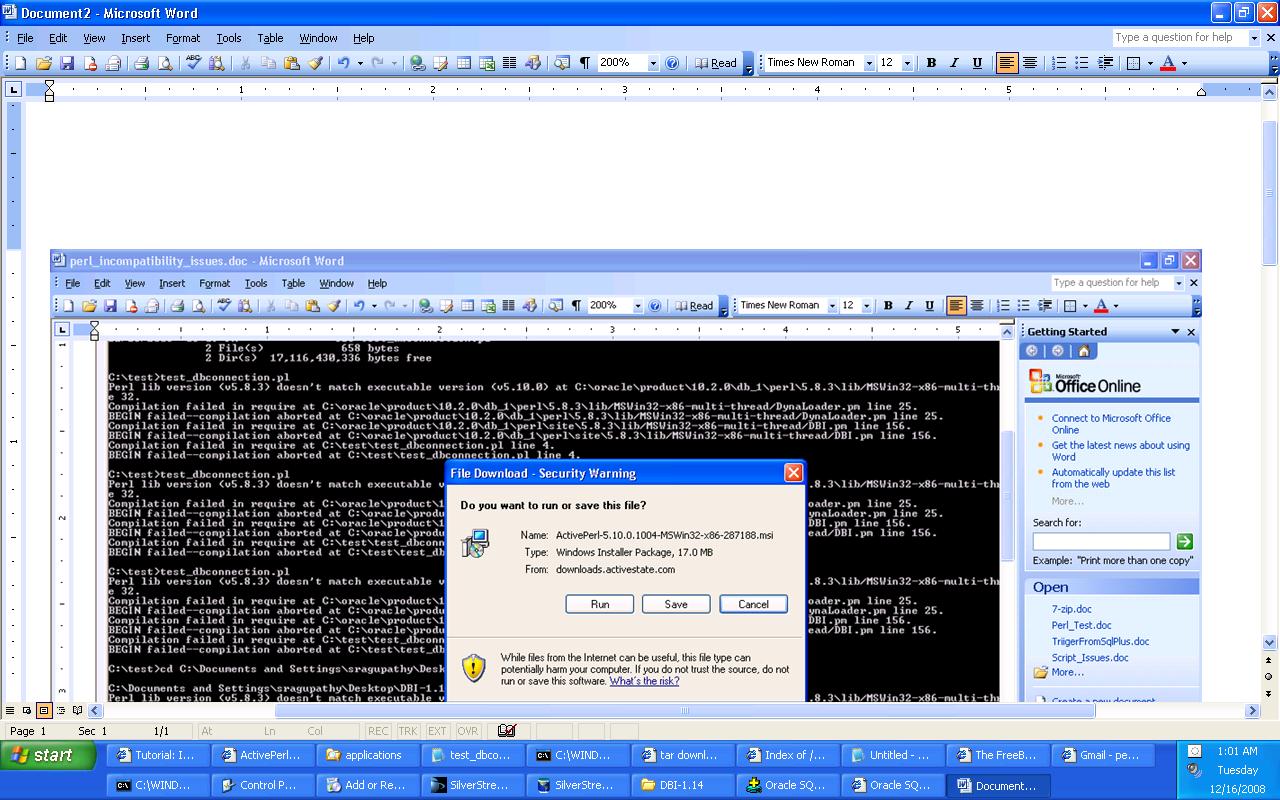This screenshot has width=1280, height=800.
Task: Open the 200% Zoom dropdown in Document2 toolbar
Action: tap(653, 63)
